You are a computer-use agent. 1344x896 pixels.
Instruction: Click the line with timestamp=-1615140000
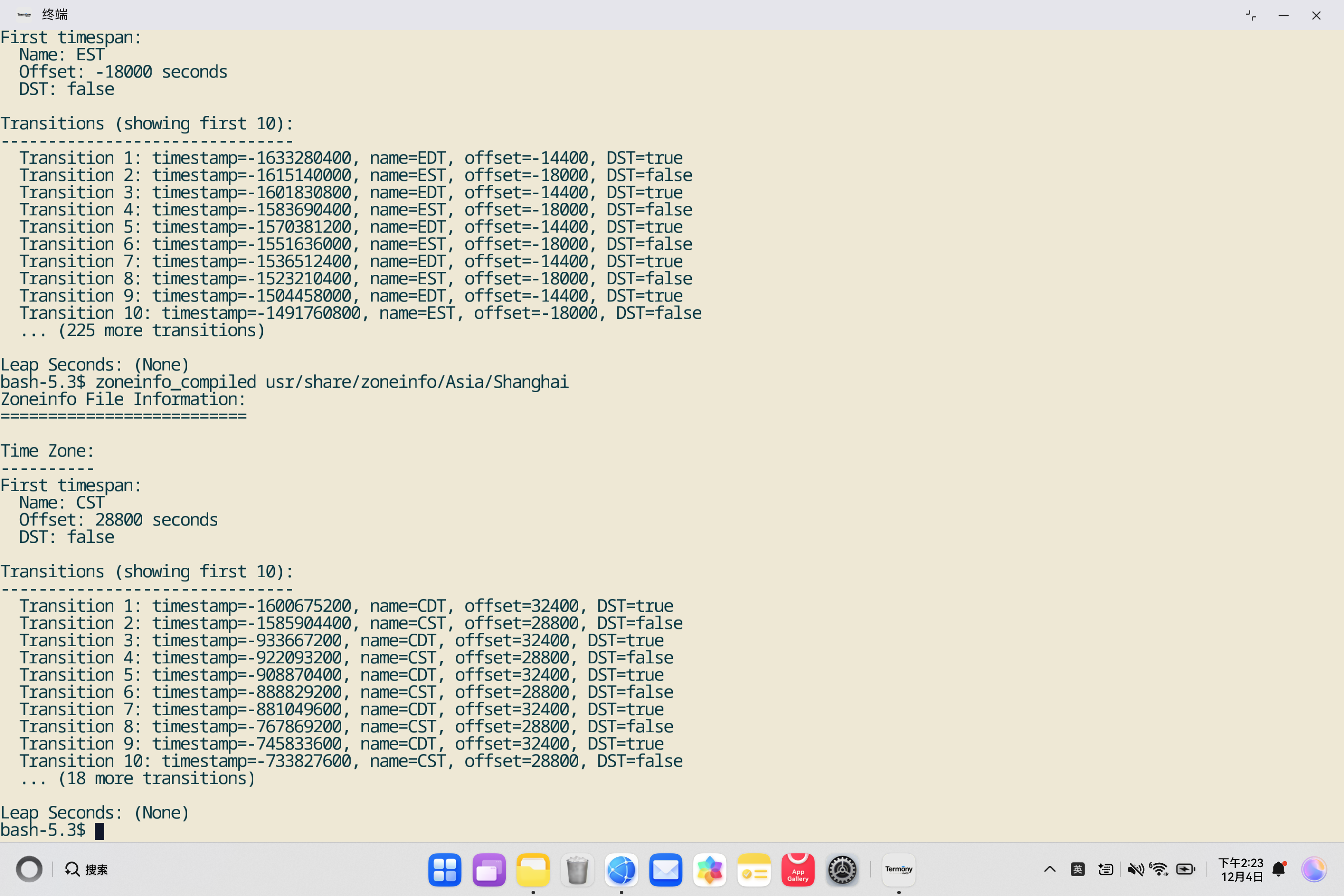tap(355, 175)
